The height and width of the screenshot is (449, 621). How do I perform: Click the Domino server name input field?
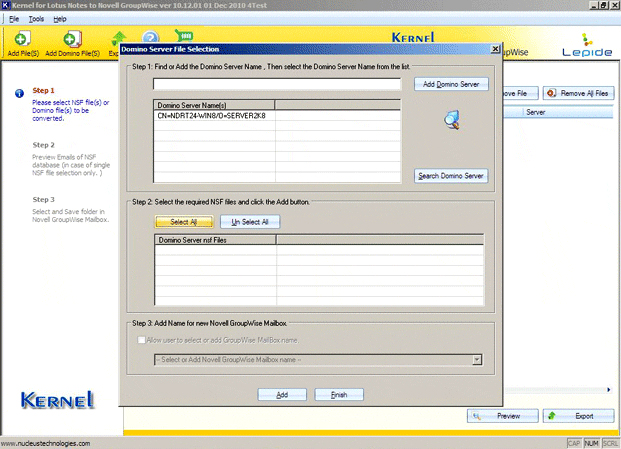(x=277, y=84)
